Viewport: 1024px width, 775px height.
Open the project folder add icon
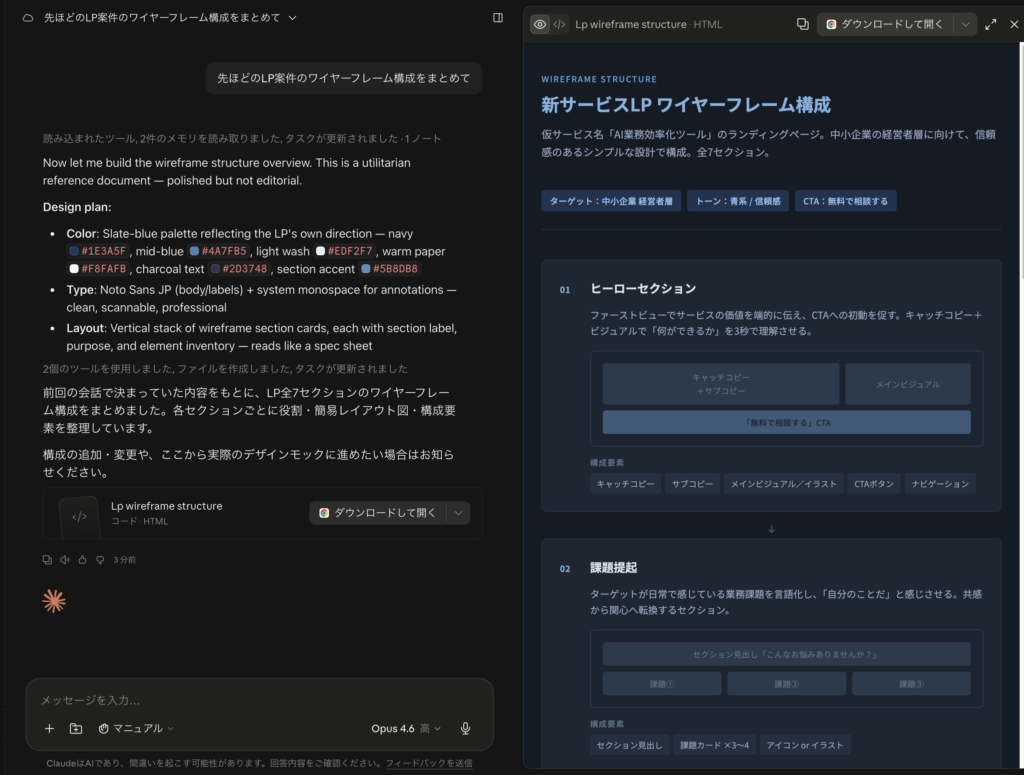[x=76, y=728]
